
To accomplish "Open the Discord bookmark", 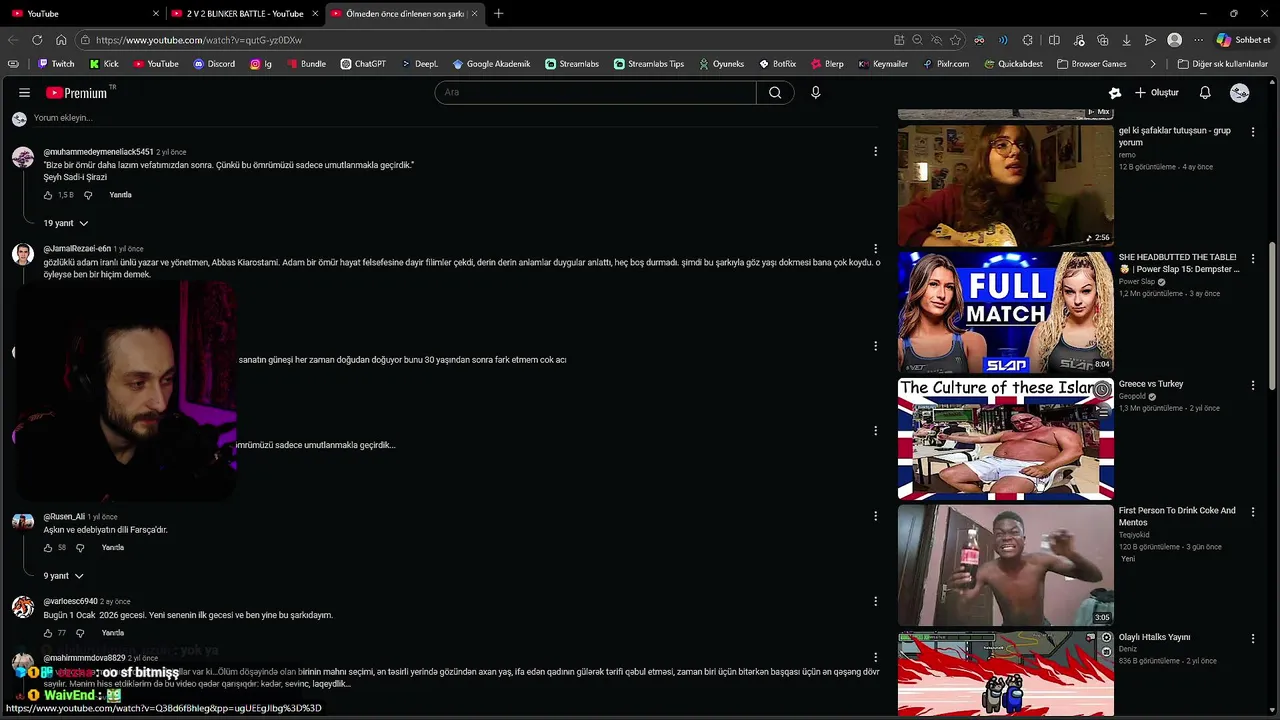I will tap(214, 64).
